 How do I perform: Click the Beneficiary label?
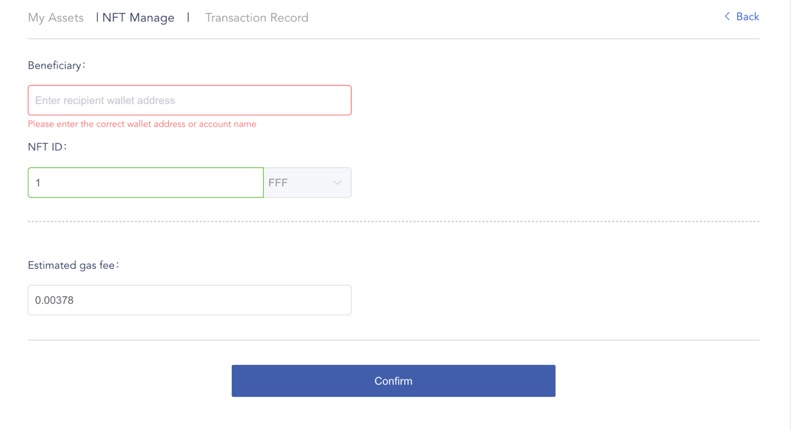pos(56,66)
